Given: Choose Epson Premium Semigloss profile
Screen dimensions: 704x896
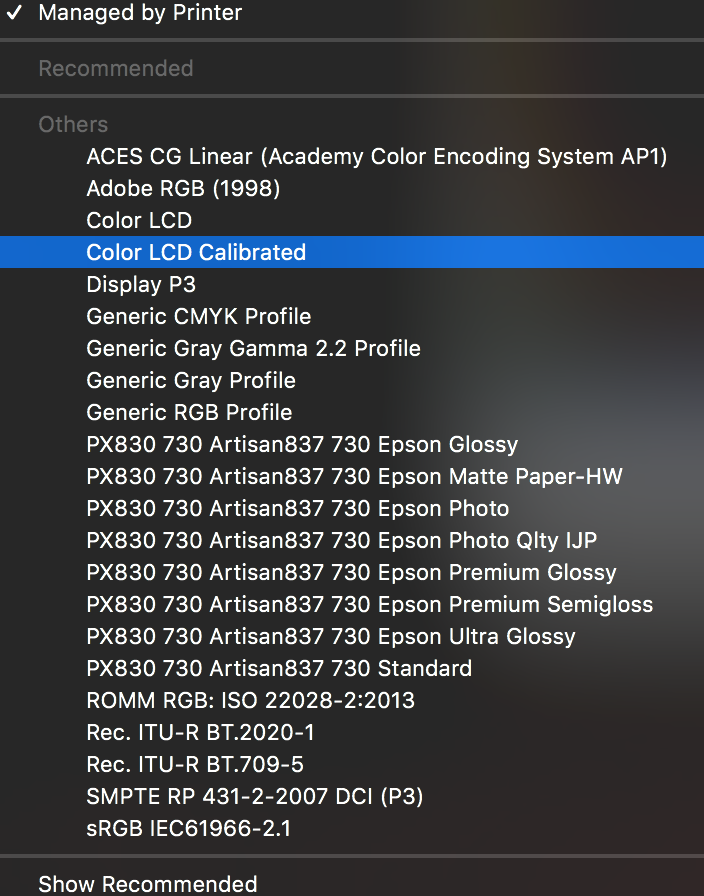Looking at the screenshot, I should (369, 604).
